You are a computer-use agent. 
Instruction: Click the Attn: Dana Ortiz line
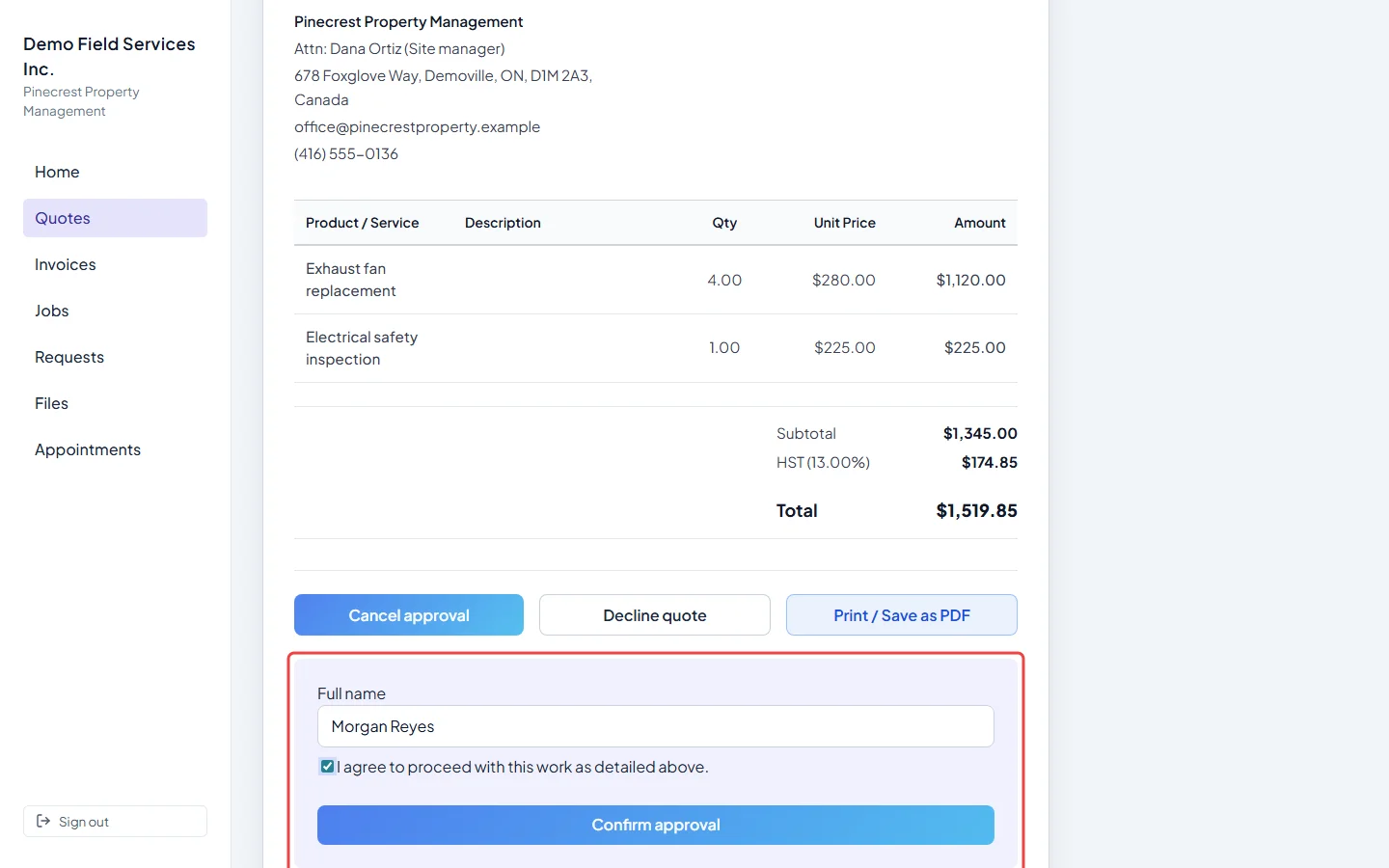click(399, 48)
